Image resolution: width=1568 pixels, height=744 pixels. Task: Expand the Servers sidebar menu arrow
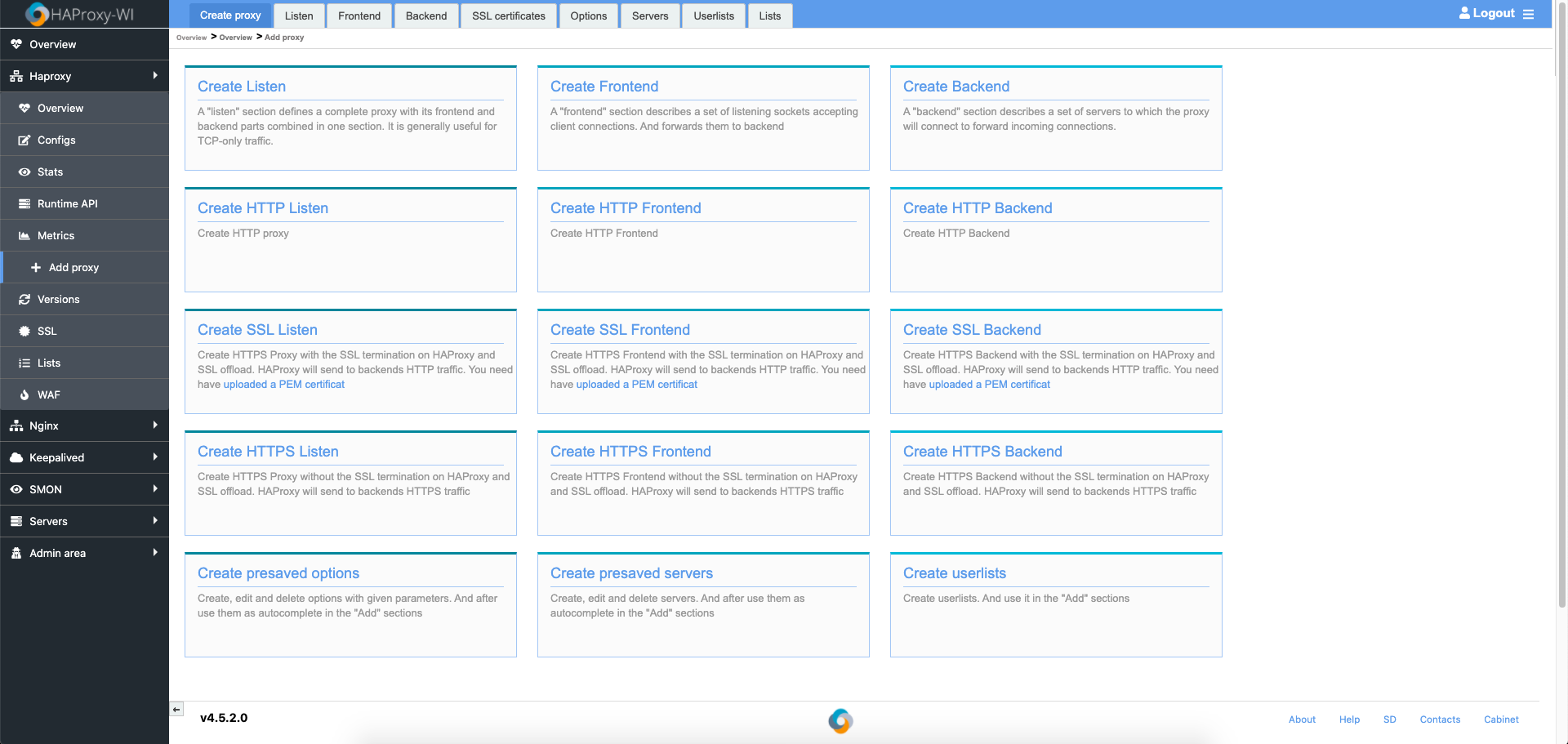(155, 520)
